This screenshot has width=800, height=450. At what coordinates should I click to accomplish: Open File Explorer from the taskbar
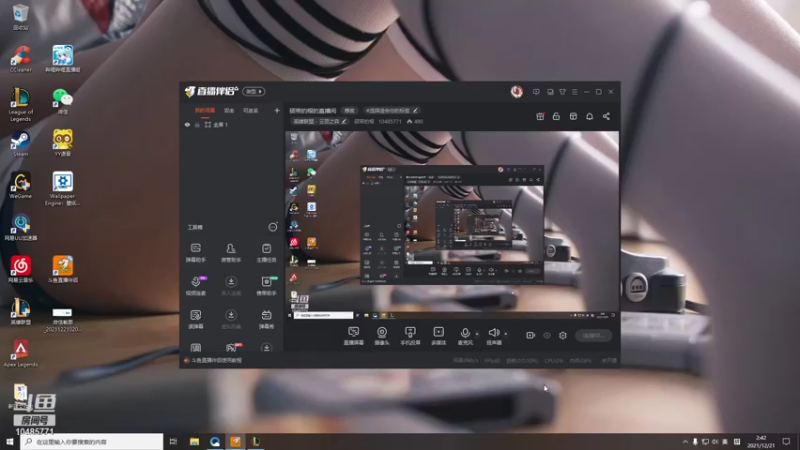point(194,441)
